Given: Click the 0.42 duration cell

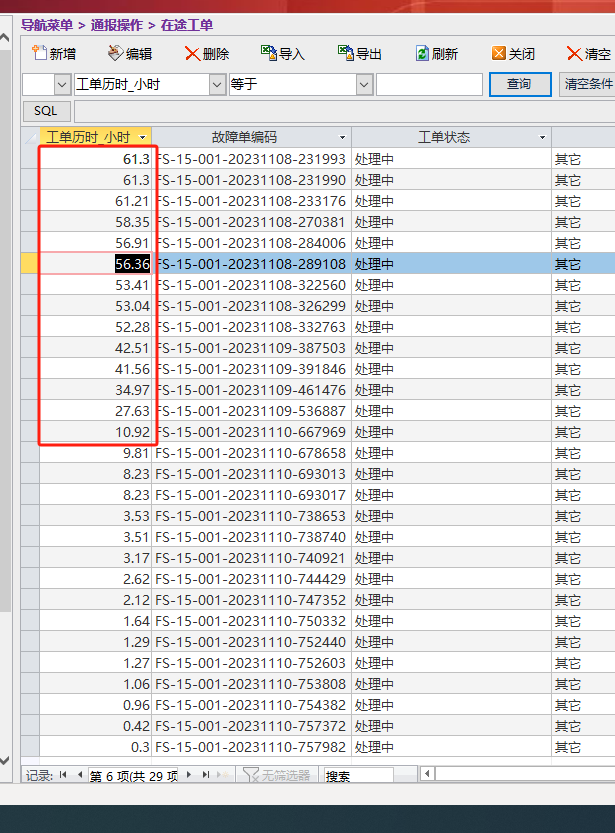Looking at the screenshot, I should pos(96,726).
